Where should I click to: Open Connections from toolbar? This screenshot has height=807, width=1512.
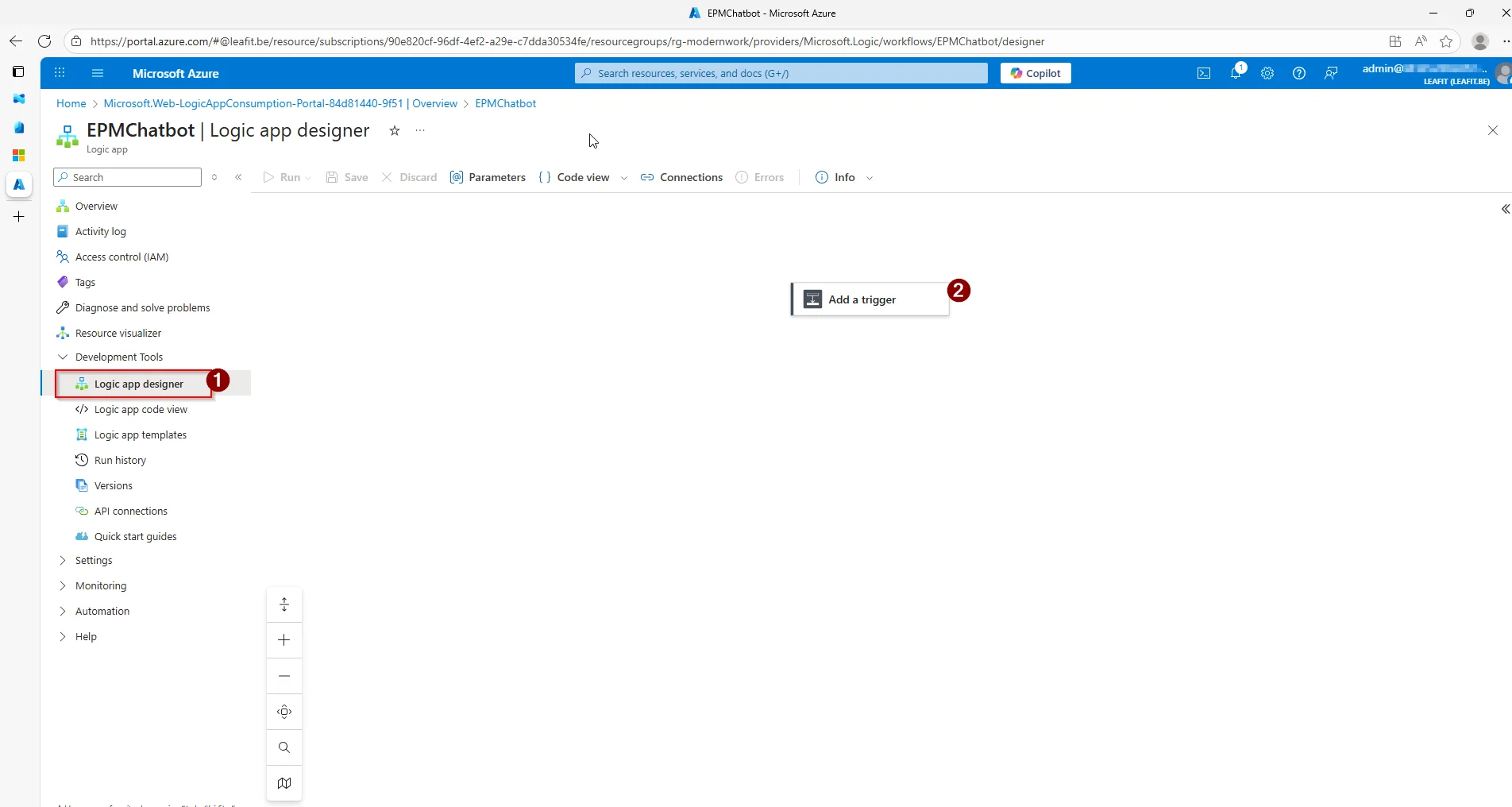(x=681, y=177)
